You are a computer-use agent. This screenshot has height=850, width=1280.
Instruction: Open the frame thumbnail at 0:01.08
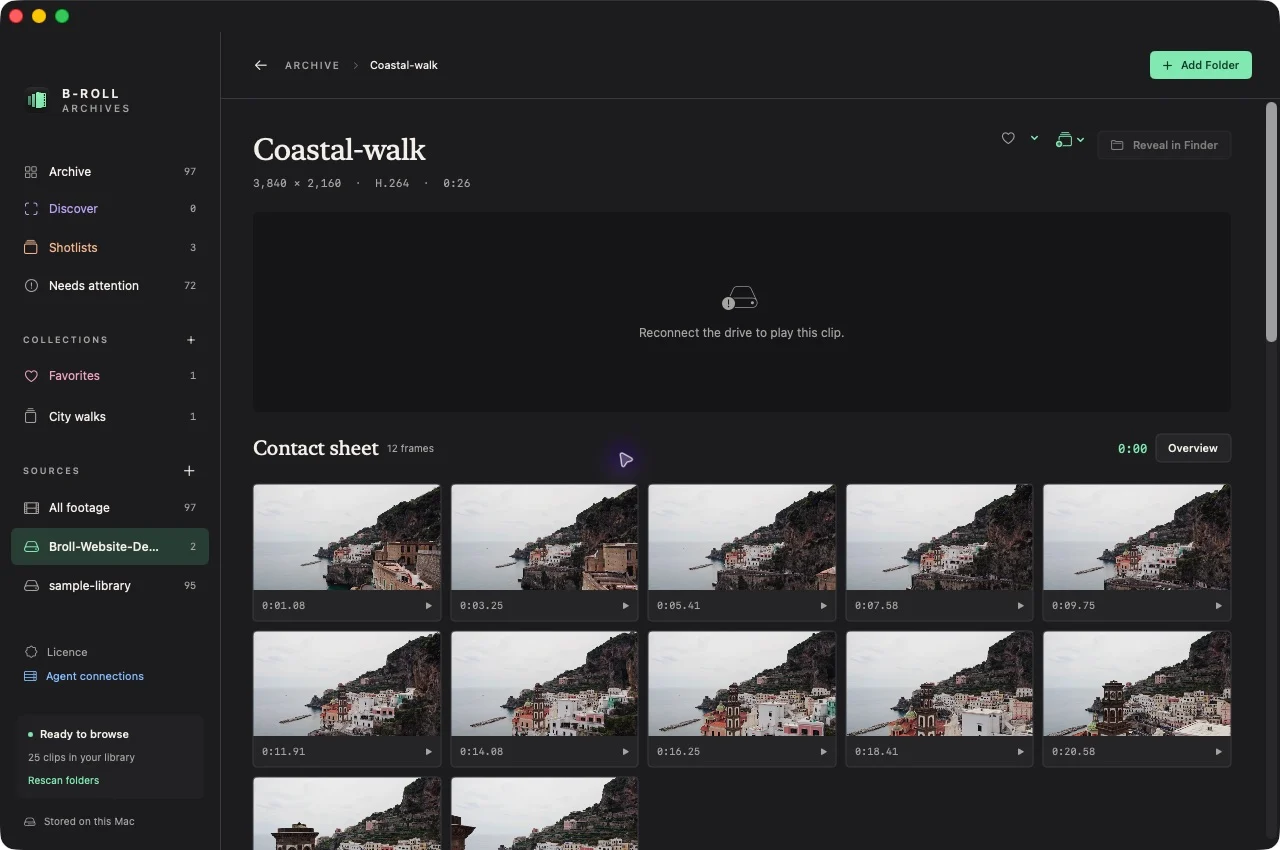[x=347, y=538]
